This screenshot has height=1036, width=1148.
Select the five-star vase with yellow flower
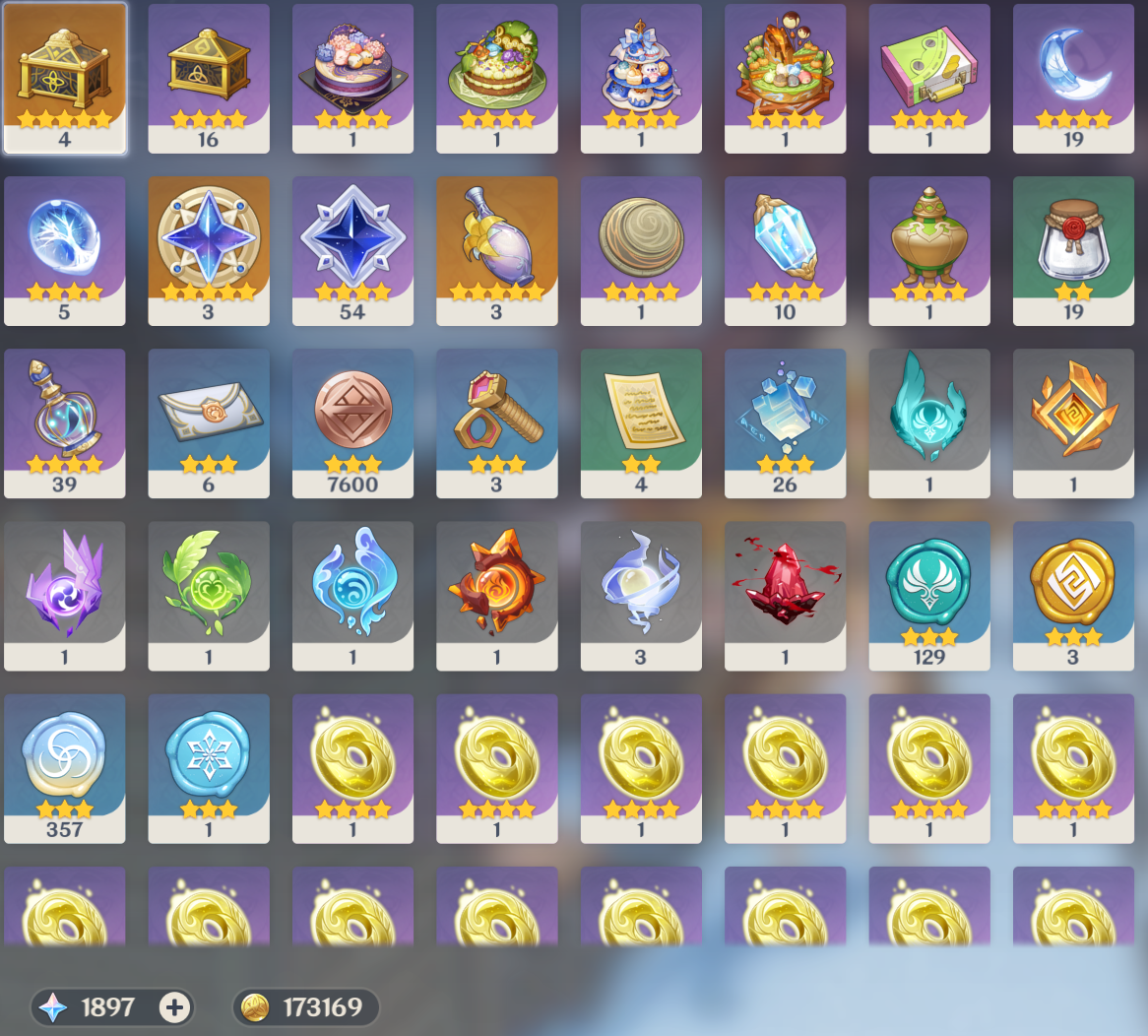pyautogui.click(x=497, y=251)
